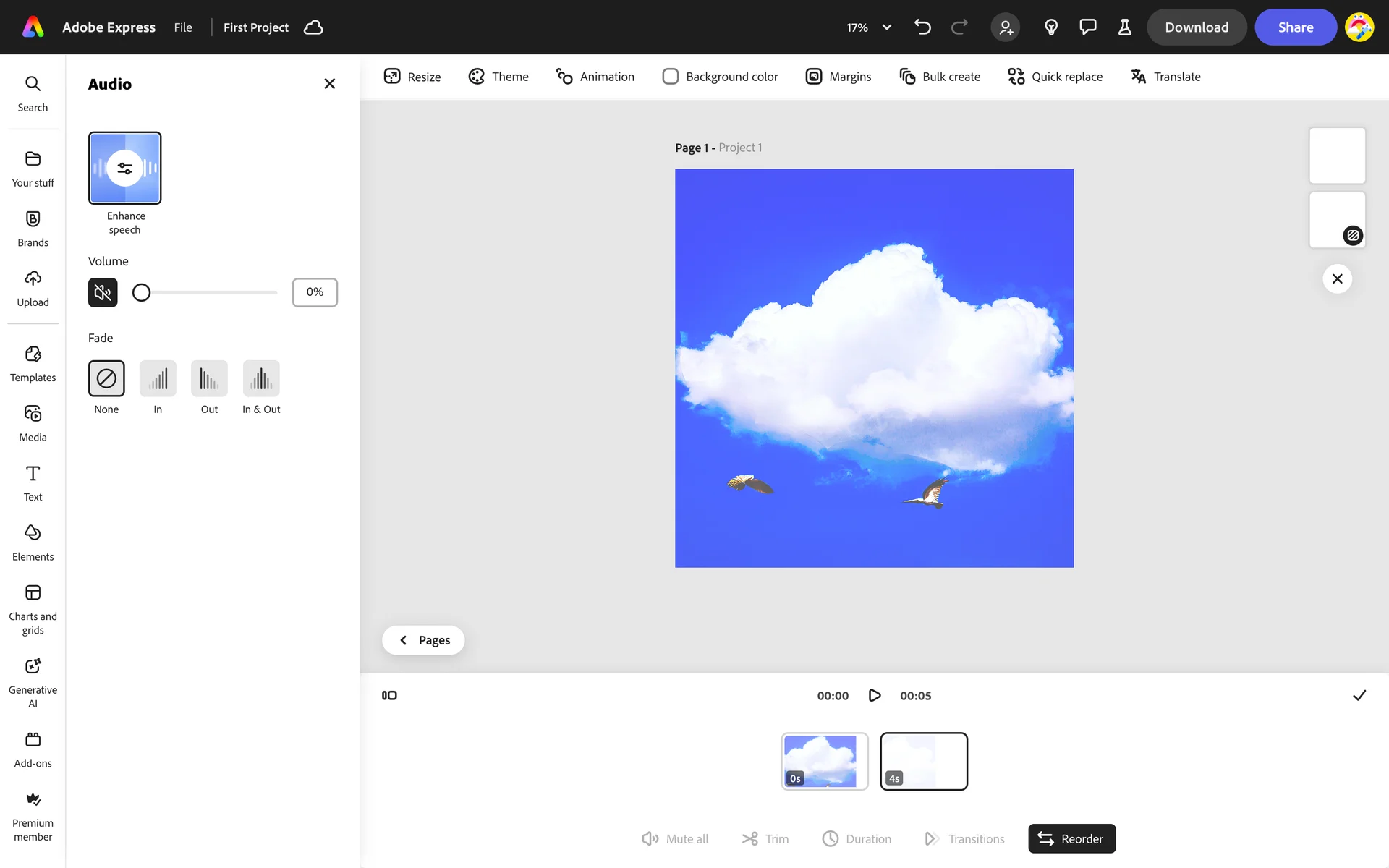The height and width of the screenshot is (868, 1389).
Task: Click the Enhance speech icon
Action: tap(124, 168)
